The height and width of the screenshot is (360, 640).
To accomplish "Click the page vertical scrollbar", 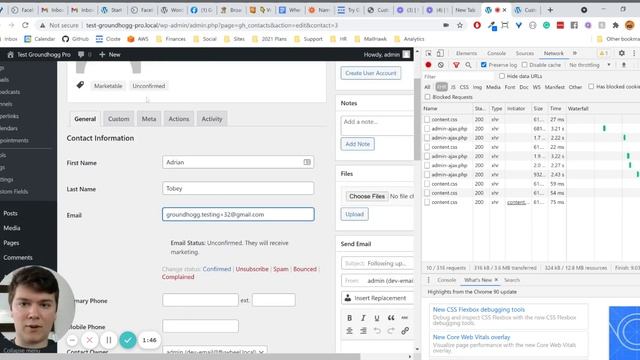I will pyautogui.click(x=417, y=118).
